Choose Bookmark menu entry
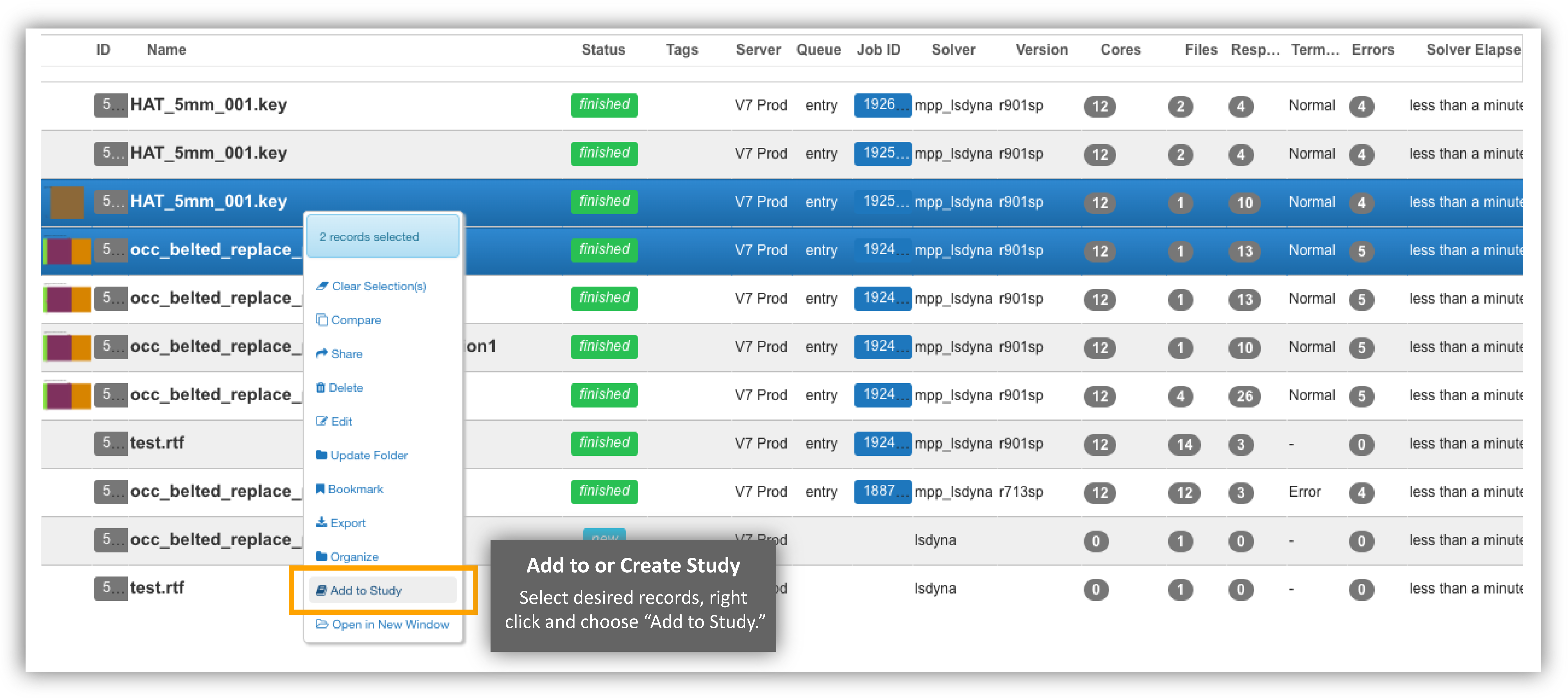Screen dimensions: 1568x698 coord(356,489)
